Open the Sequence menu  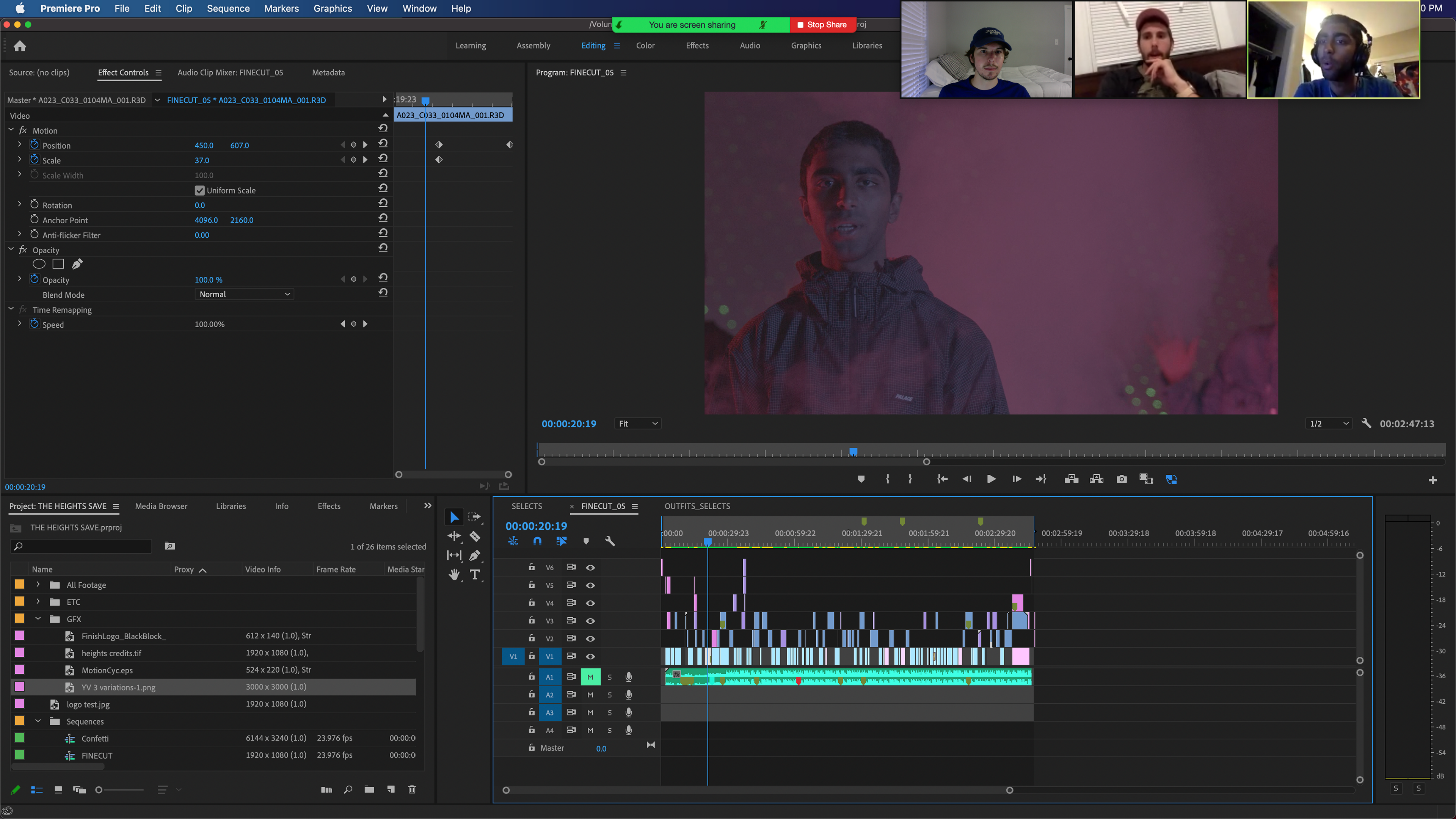point(228,8)
